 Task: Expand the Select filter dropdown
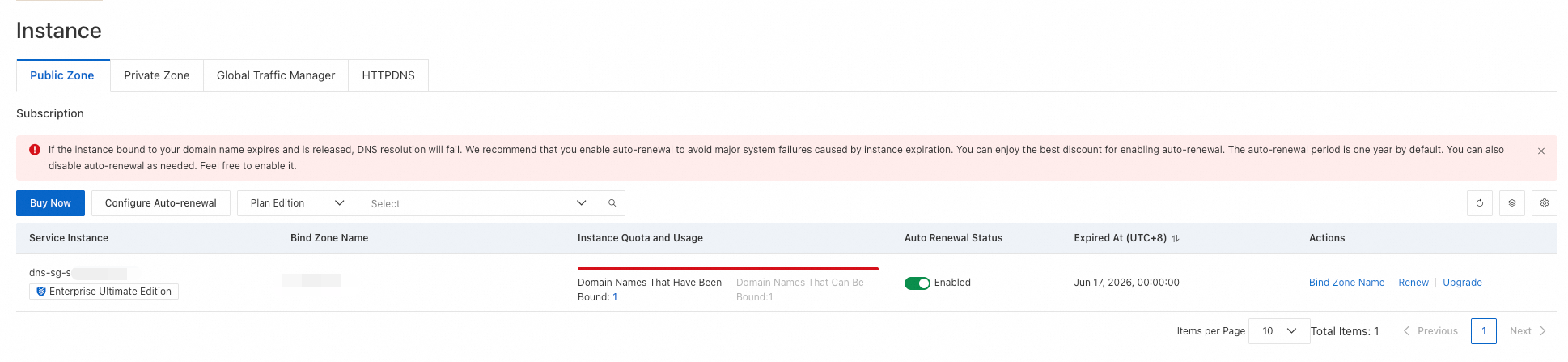point(478,203)
